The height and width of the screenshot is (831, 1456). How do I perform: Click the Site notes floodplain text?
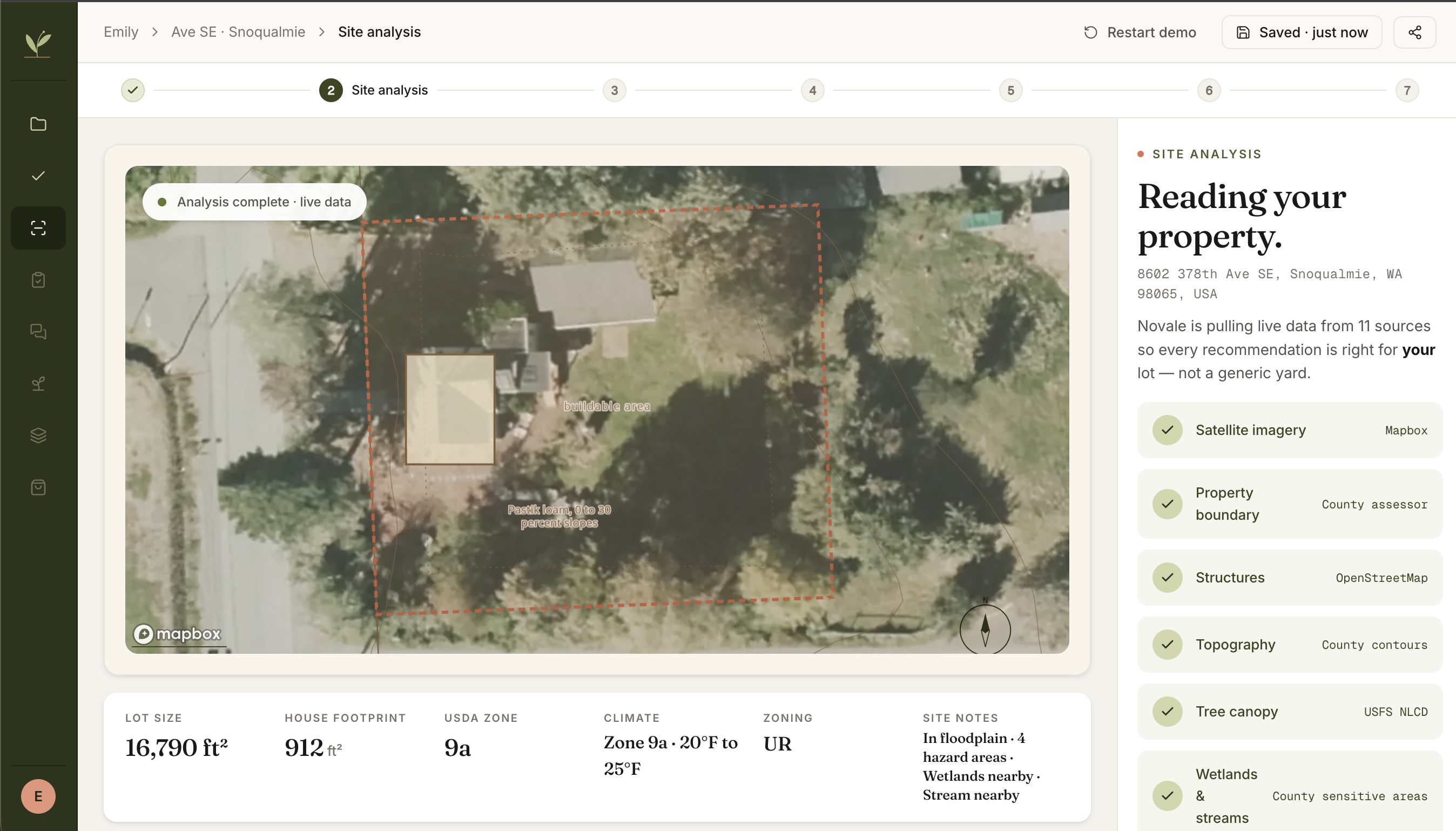pos(981,767)
